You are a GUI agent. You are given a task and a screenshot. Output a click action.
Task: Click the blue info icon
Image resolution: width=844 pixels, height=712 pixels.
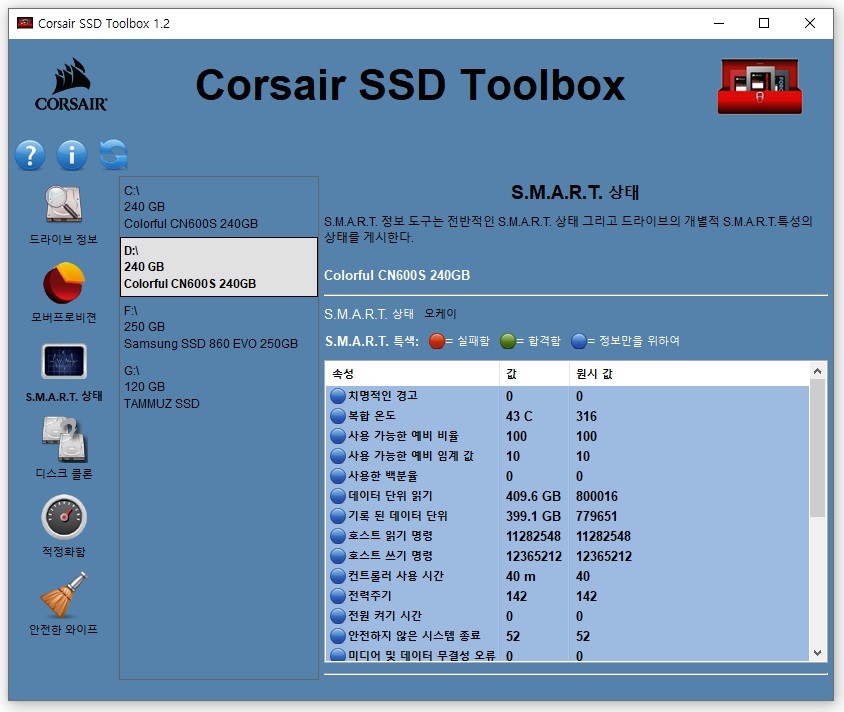coord(72,155)
